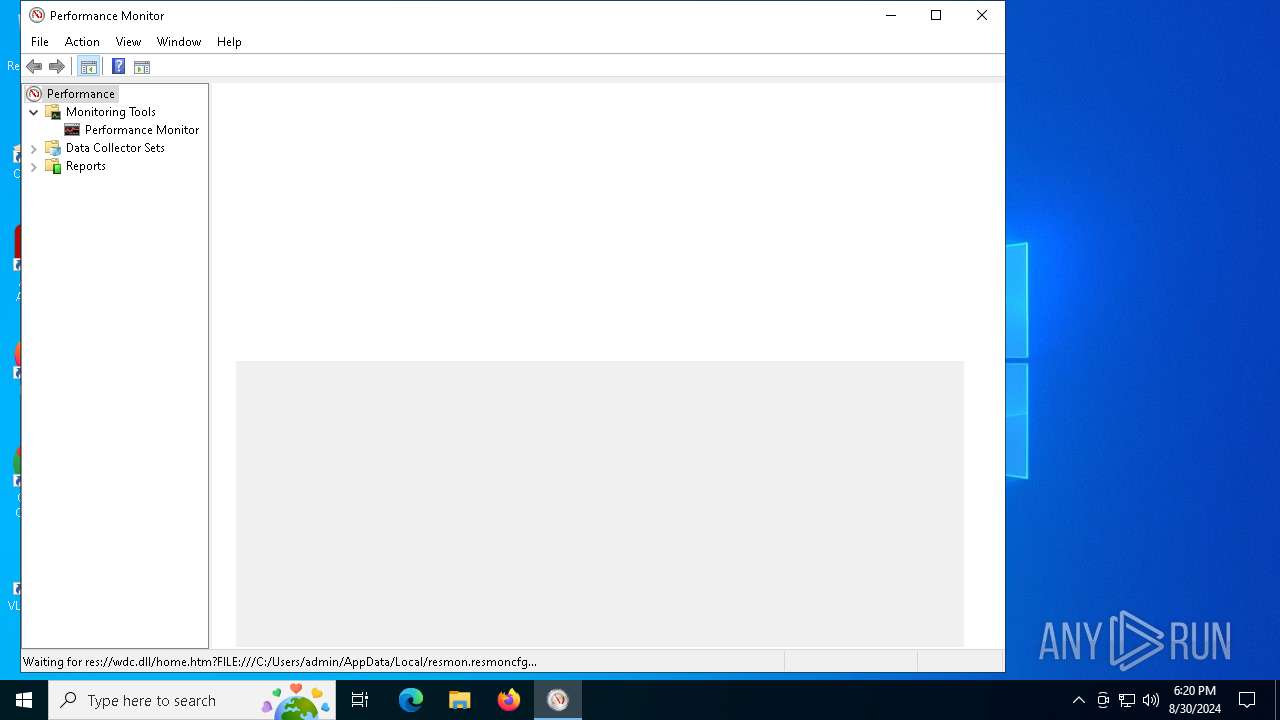Click the Back arrow toolbar icon
Image resolution: width=1280 pixels, height=720 pixels.
click(x=34, y=67)
